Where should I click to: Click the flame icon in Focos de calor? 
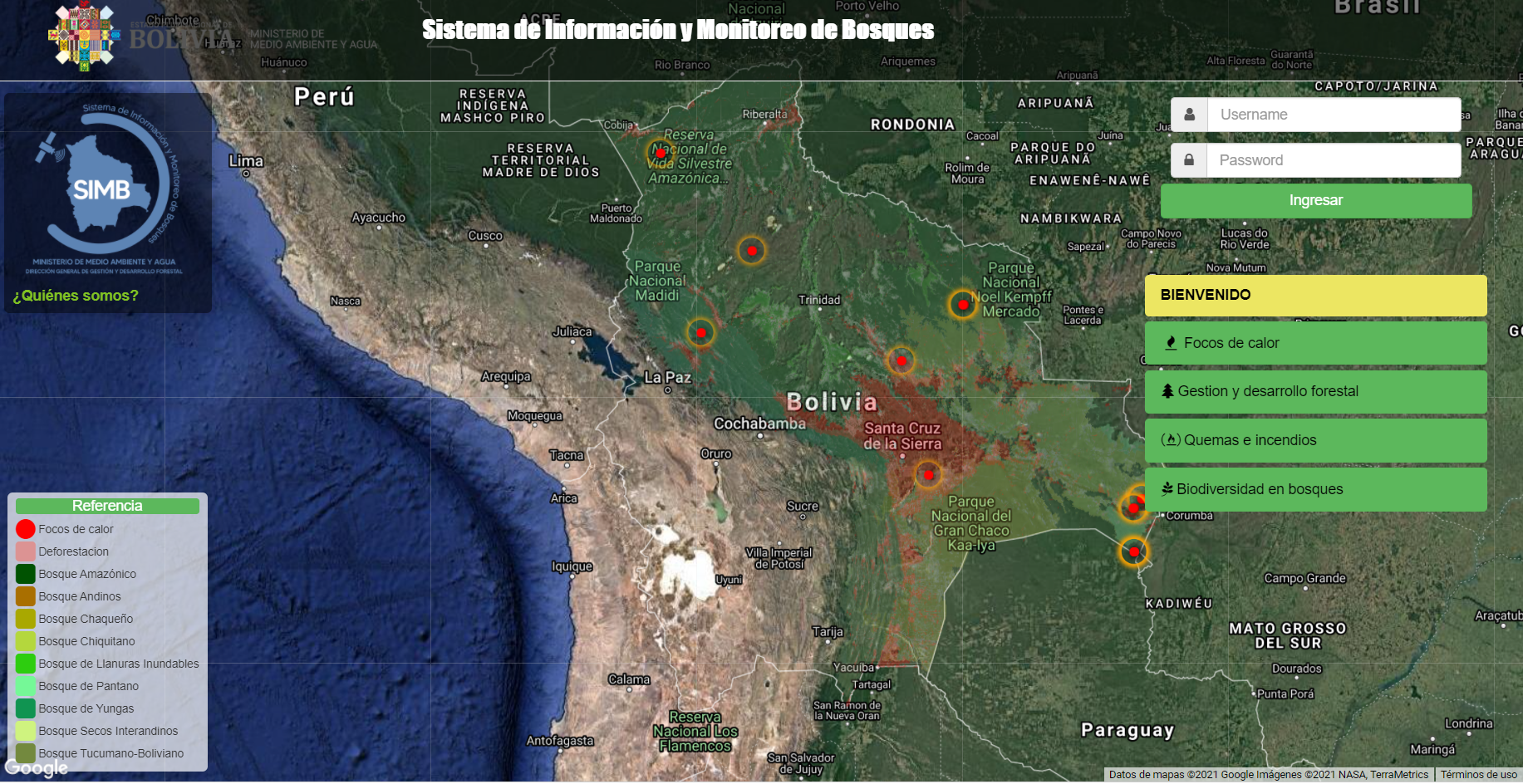(x=1171, y=343)
